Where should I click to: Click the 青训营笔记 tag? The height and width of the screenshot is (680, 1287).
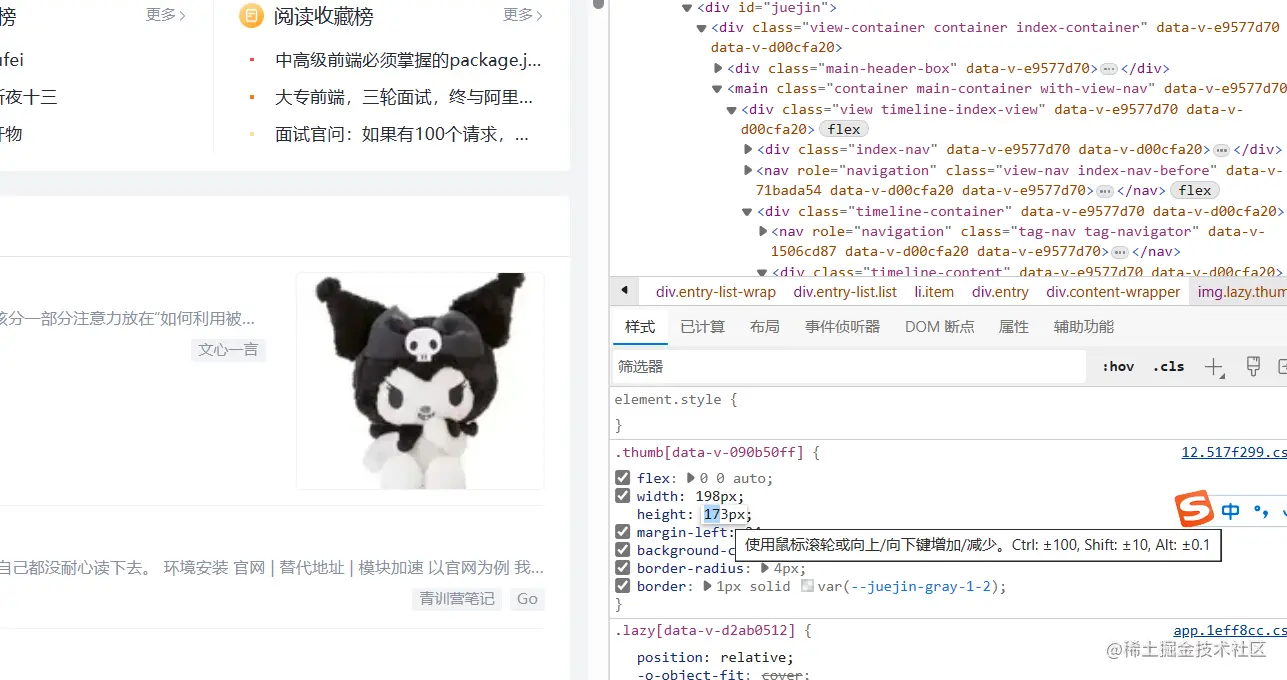click(457, 598)
